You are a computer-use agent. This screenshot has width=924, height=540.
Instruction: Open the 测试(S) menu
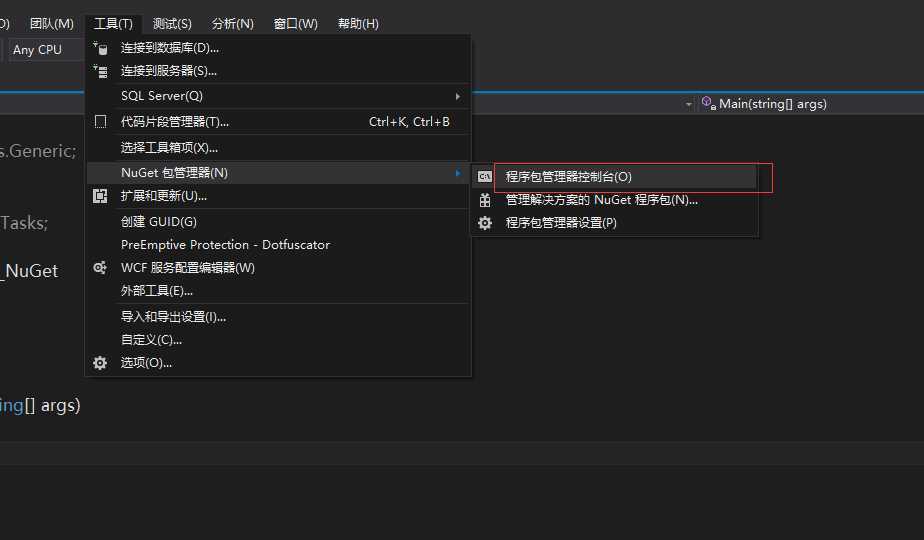[x=172, y=24]
